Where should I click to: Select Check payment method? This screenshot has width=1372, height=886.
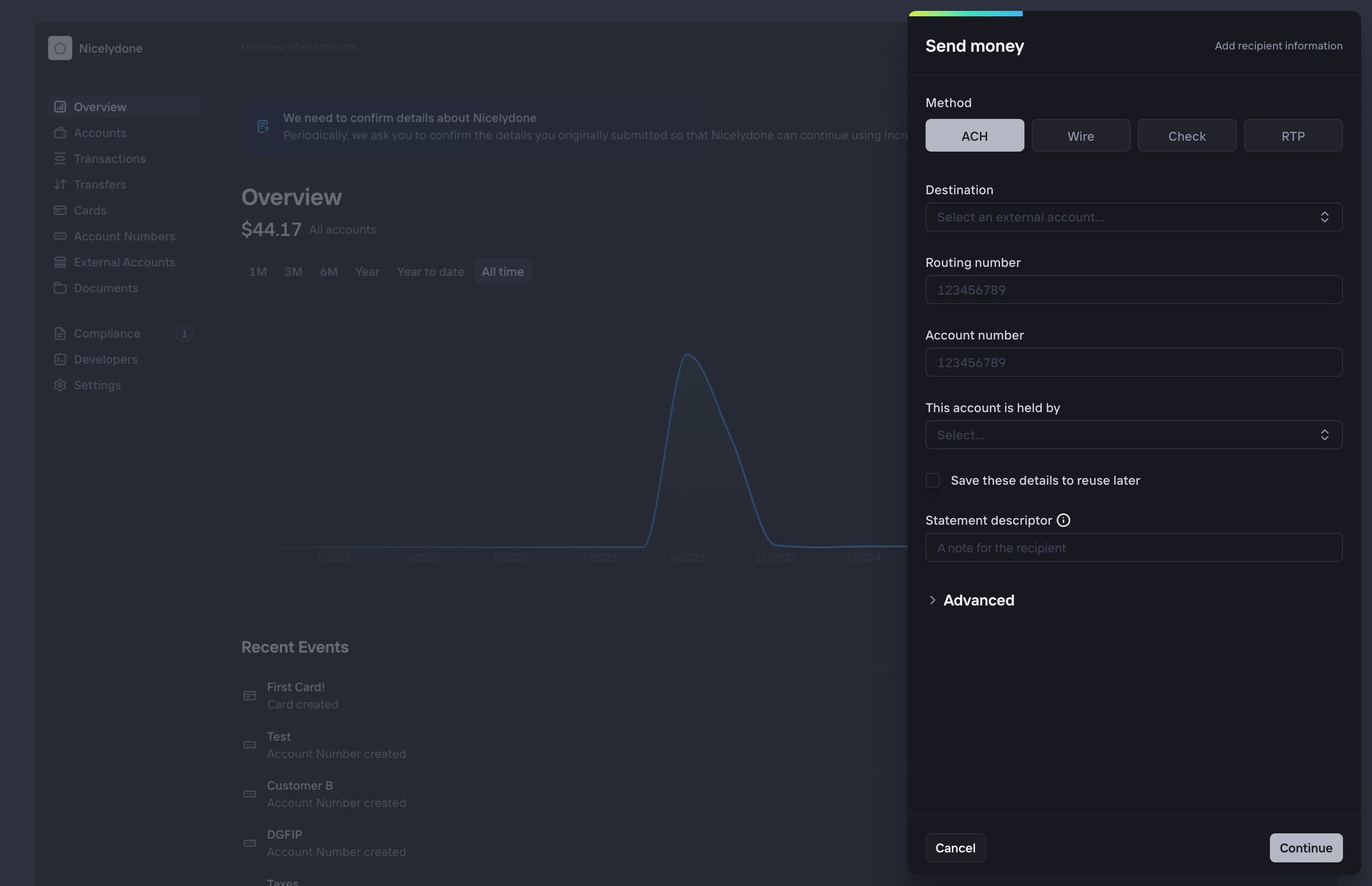click(1187, 135)
